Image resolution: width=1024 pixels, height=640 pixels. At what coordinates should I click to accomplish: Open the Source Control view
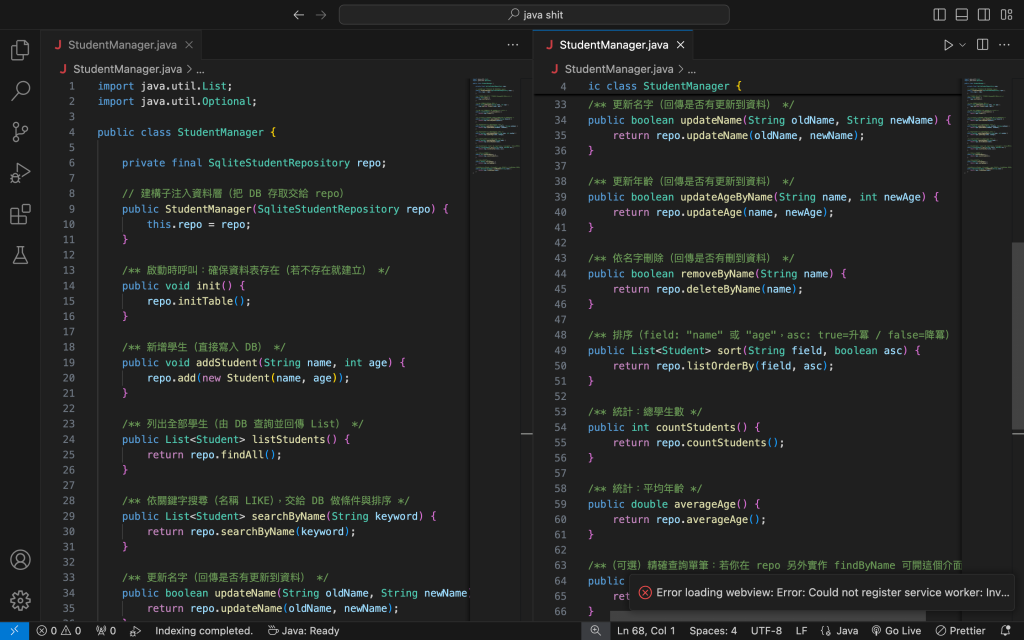tap(20, 132)
